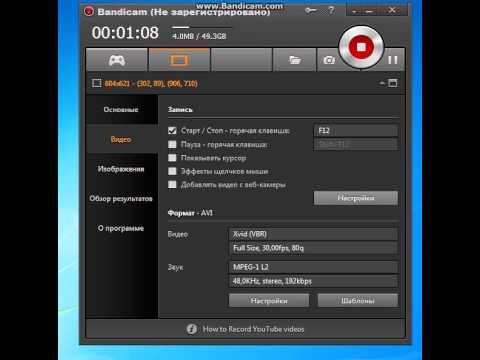
Task: Open the Изображения settings tab
Action: tap(121, 169)
